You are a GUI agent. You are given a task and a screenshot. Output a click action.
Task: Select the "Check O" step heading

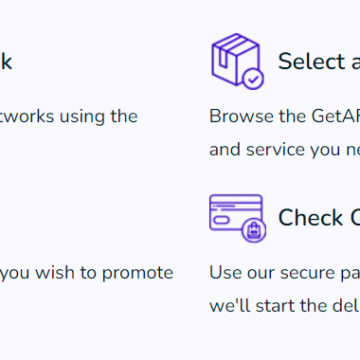click(319, 218)
